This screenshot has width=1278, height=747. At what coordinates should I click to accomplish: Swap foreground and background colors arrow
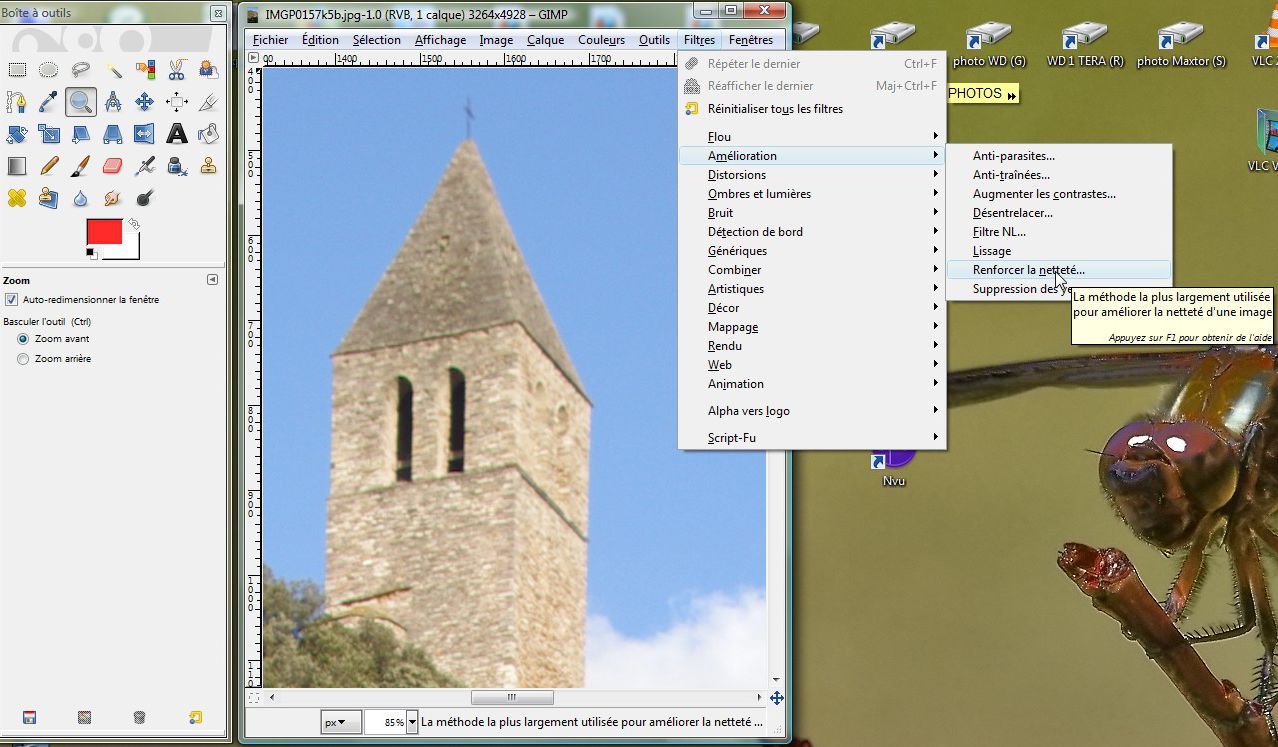pyautogui.click(x=133, y=224)
